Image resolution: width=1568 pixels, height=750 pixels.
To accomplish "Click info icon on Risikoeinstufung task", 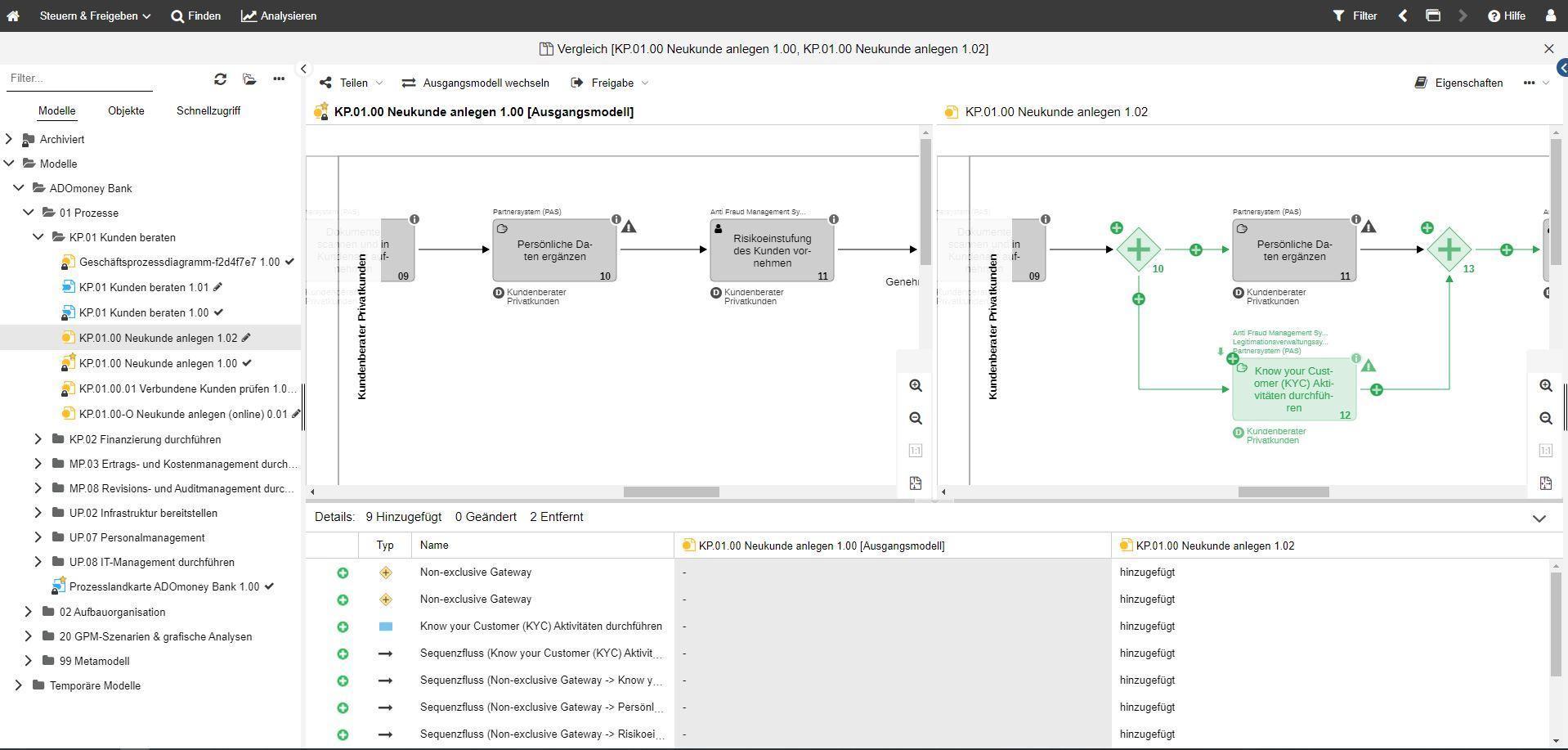I will (834, 219).
